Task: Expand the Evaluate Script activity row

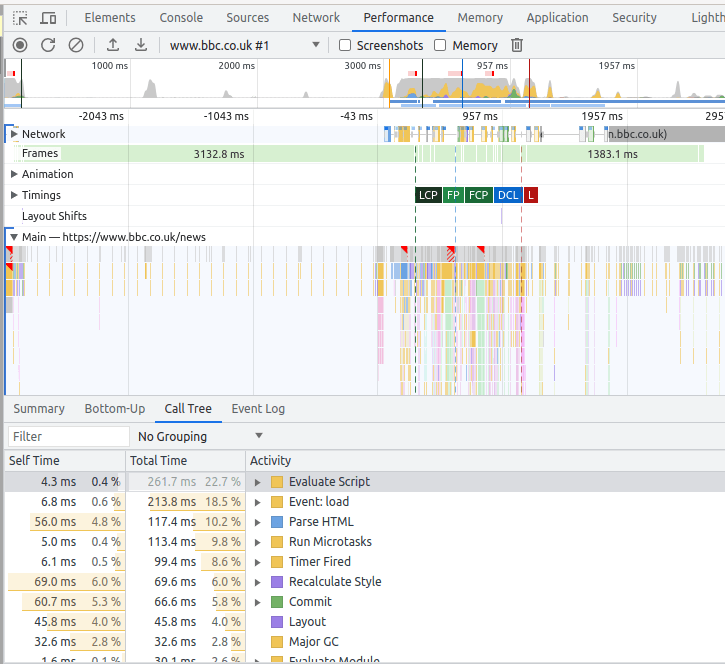Action: coord(258,482)
